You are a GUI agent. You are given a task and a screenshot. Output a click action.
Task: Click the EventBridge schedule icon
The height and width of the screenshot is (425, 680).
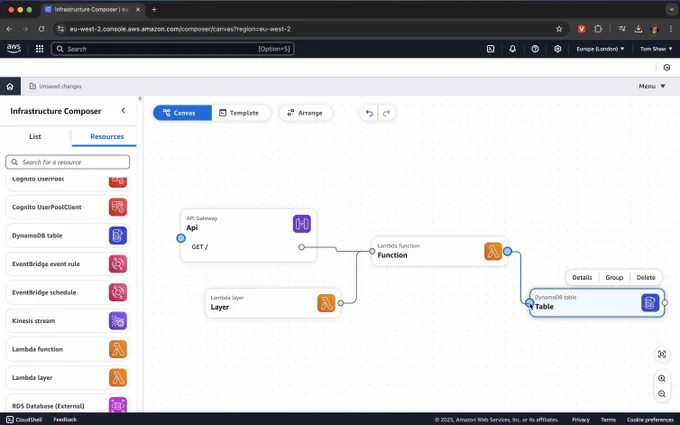click(x=118, y=292)
